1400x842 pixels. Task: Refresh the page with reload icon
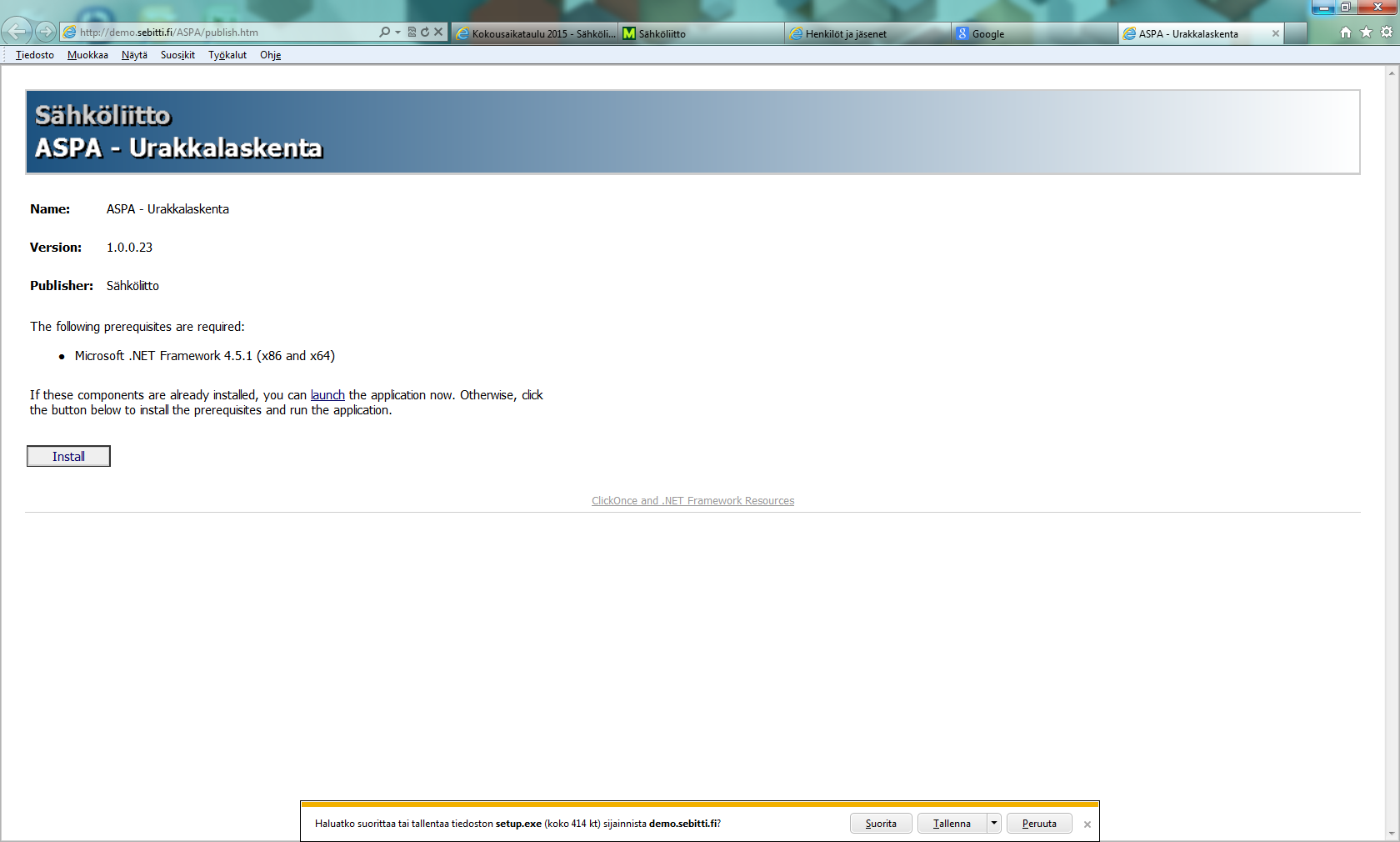click(x=425, y=32)
